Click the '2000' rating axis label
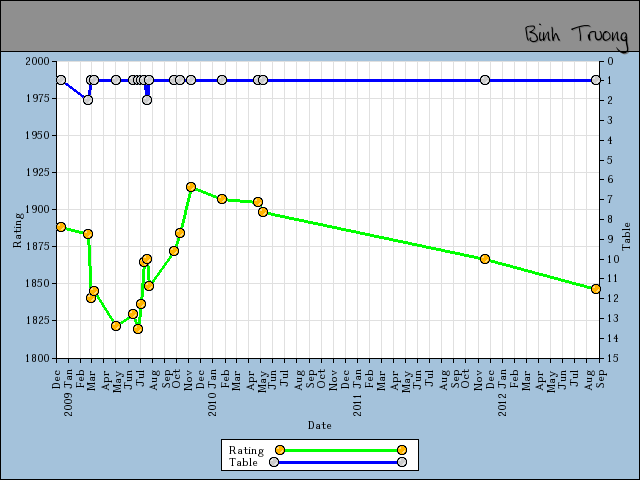Screen dimensions: 640x480 [x=37, y=62]
